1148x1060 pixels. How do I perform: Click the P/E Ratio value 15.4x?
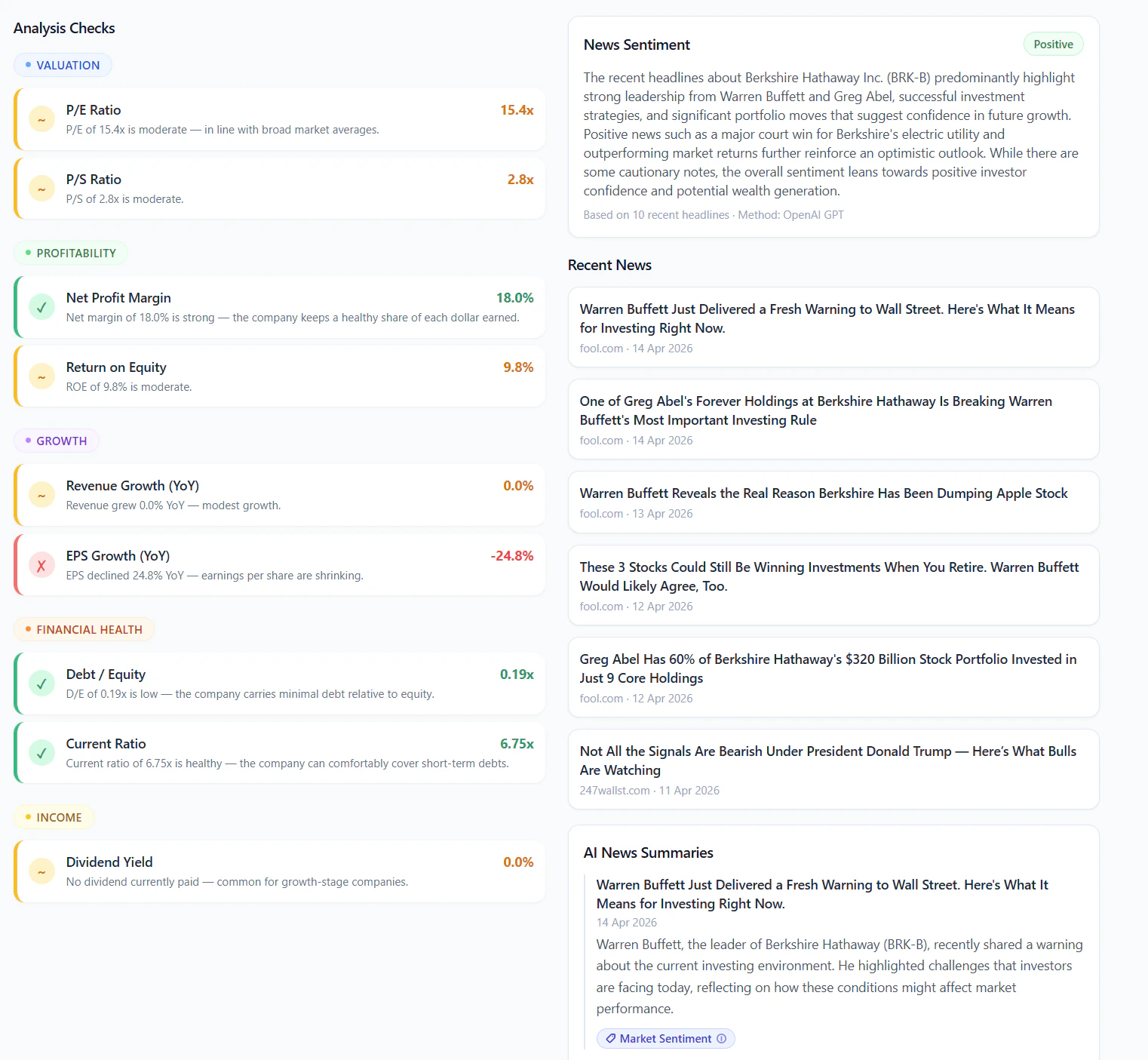click(517, 110)
